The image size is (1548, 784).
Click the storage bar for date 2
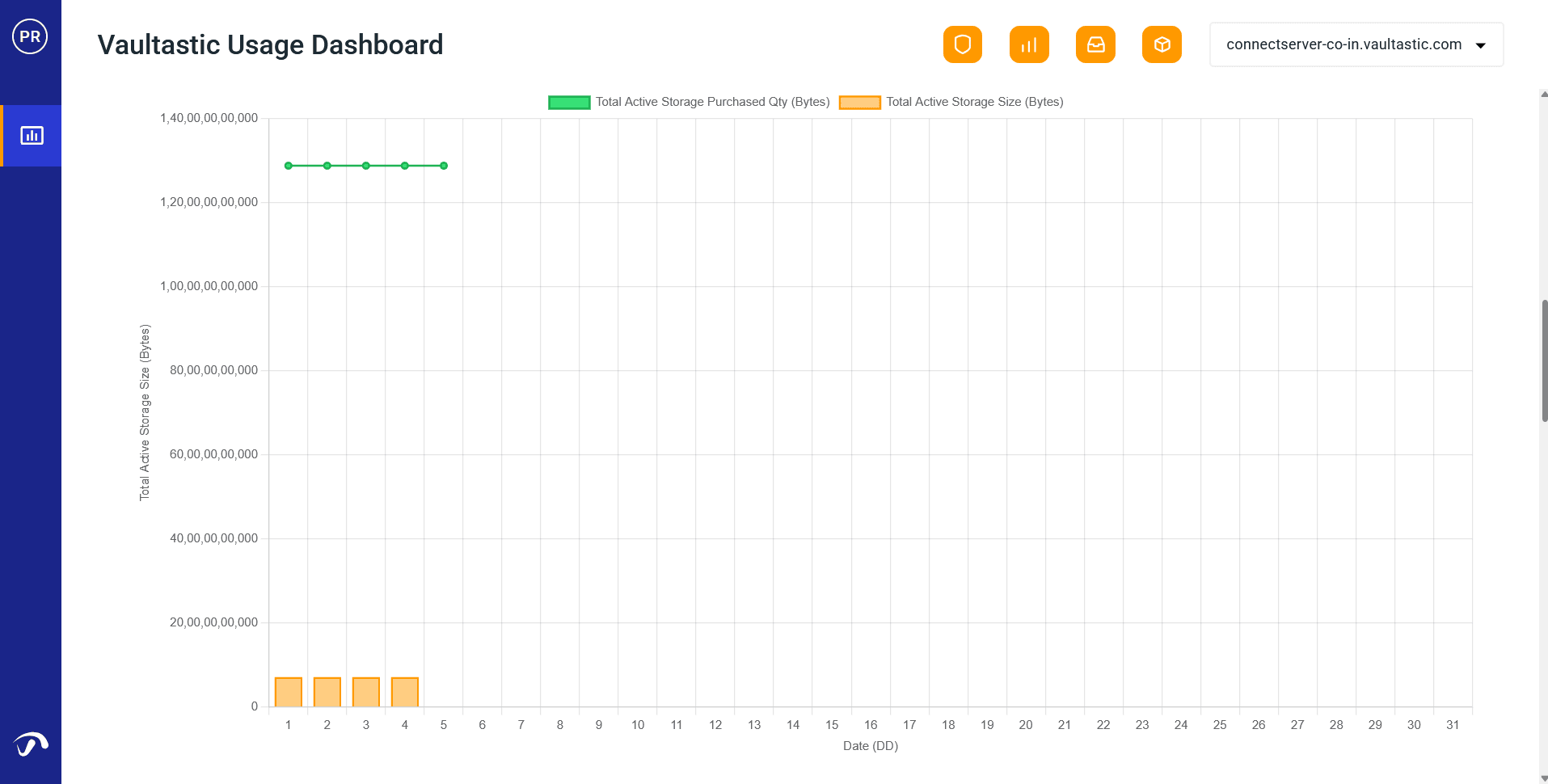327,692
